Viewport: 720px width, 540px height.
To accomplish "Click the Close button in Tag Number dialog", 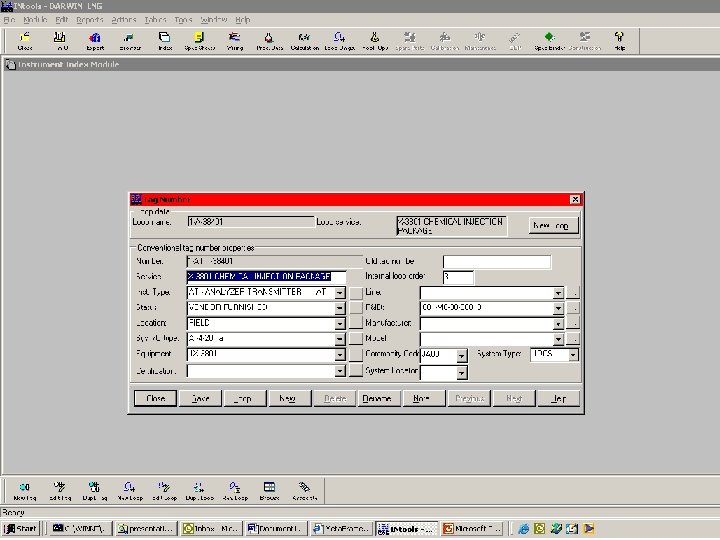I will coord(155,398).
